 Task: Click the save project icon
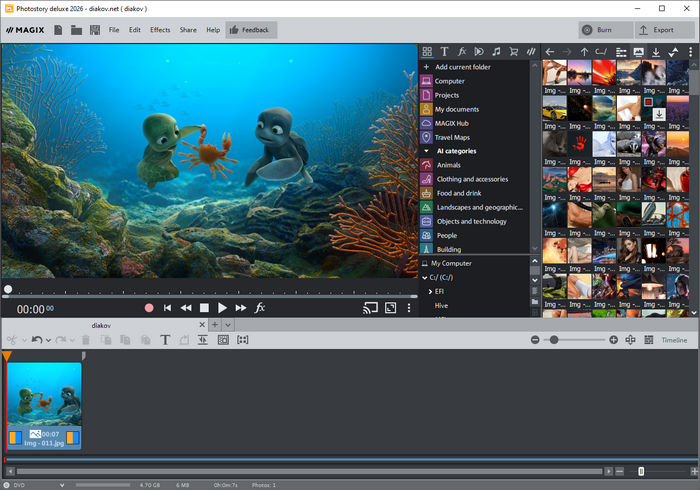tap(94, 30)
